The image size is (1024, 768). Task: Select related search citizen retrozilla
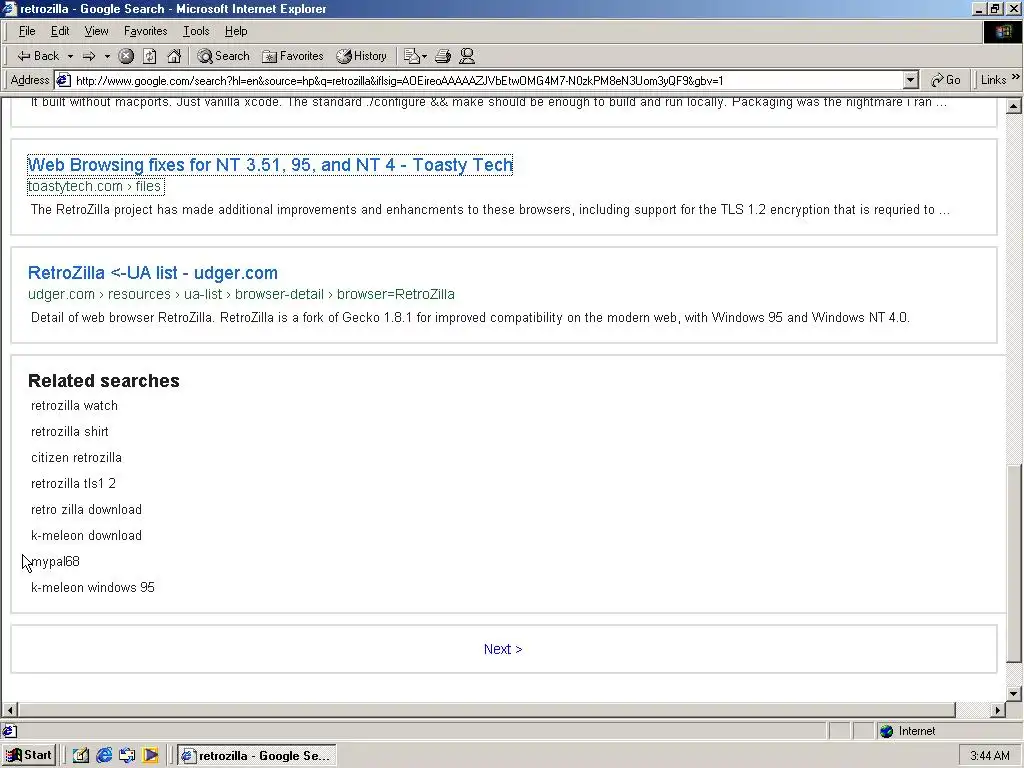(76, 458)
